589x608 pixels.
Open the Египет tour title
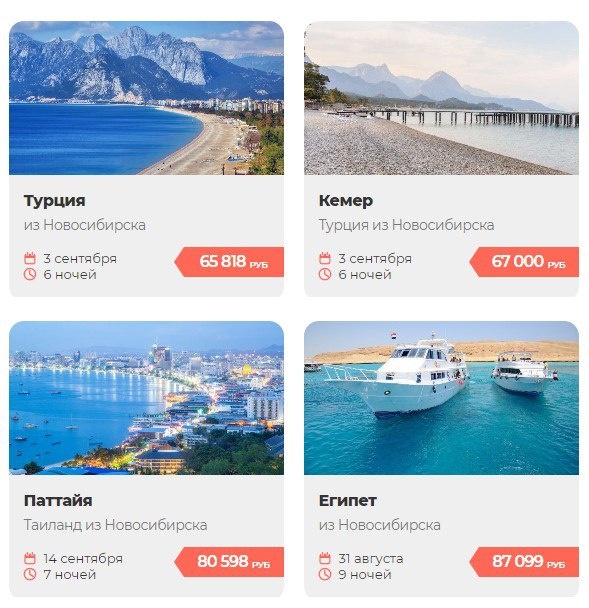click(348, 501)
